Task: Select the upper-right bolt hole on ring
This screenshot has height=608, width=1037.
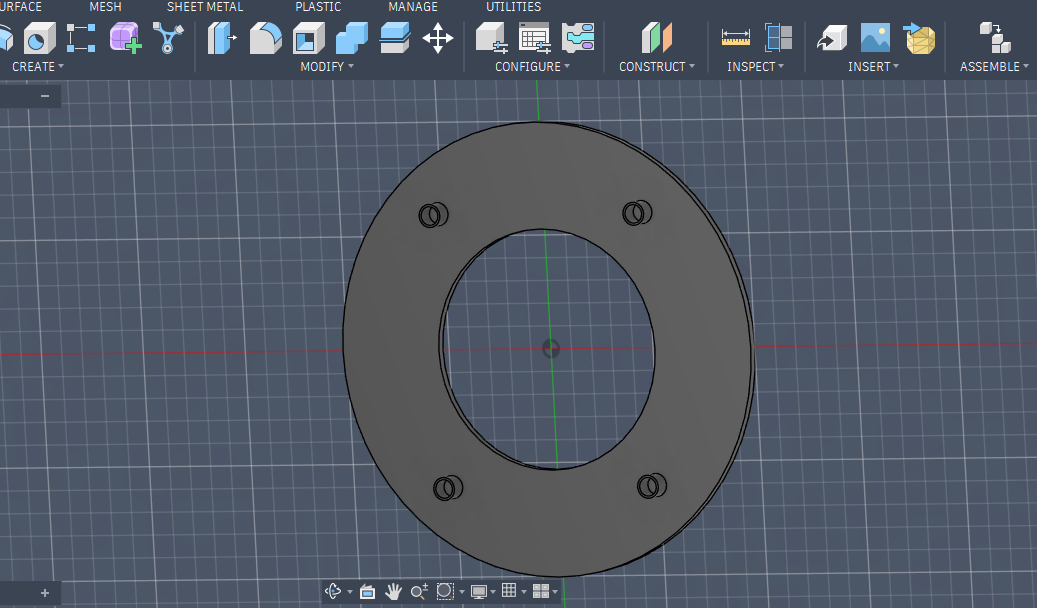Action: 637,213
